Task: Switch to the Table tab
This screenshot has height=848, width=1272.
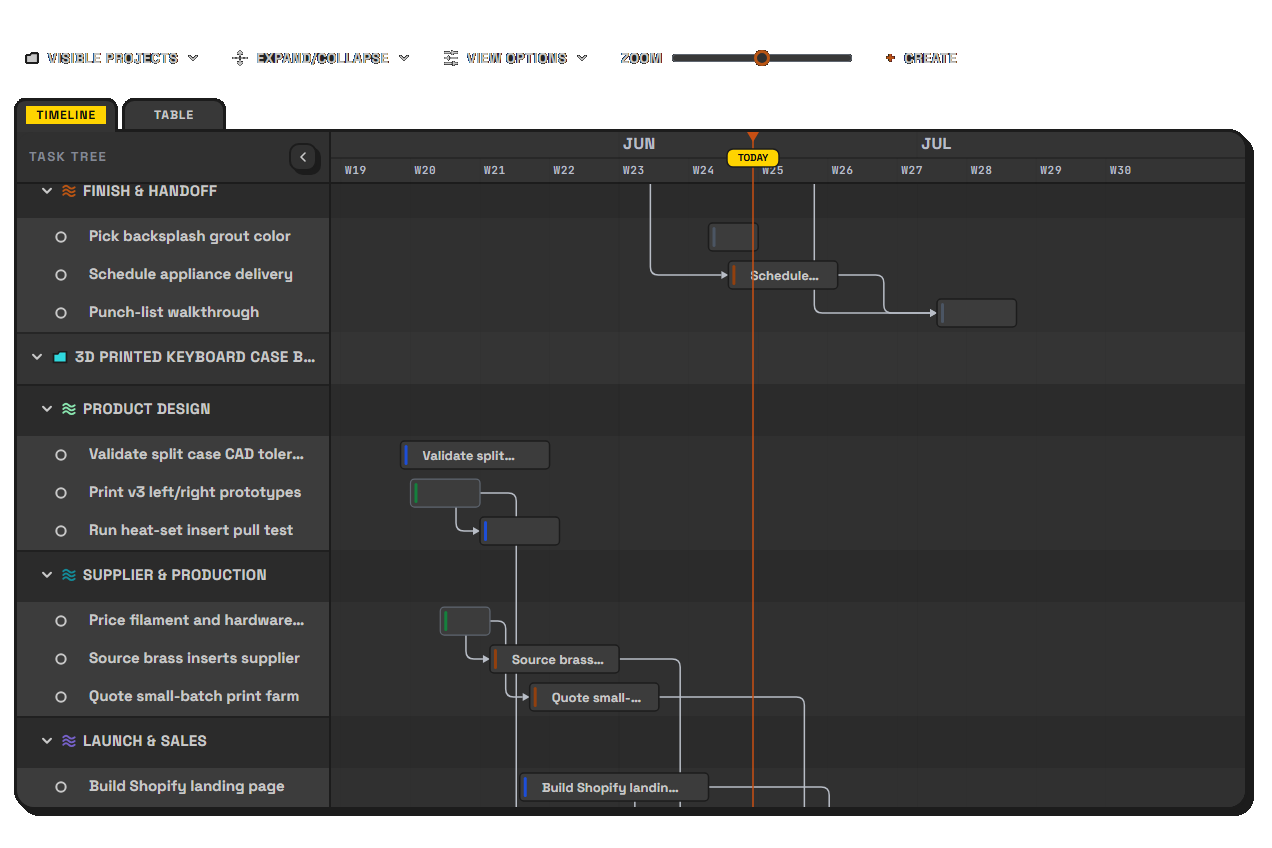Action: click(174, 115)
